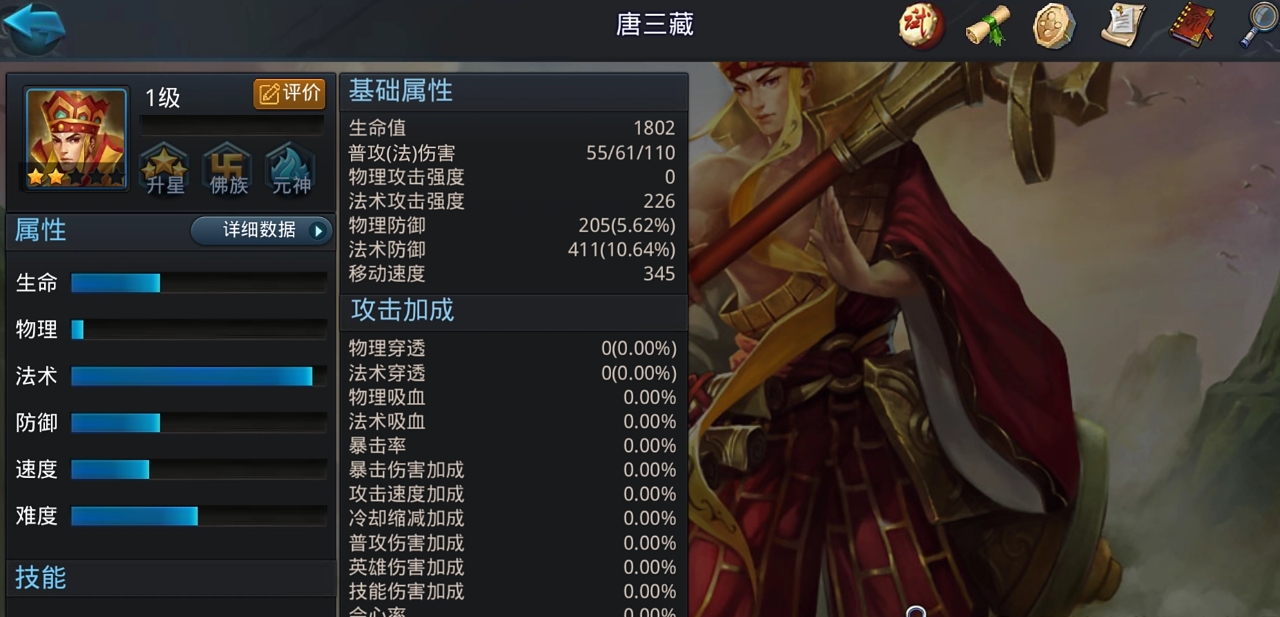This screenshot has height=617, width=1280.
Task: Open the green-ribbon scroll icon
Action: pos(988,26)
